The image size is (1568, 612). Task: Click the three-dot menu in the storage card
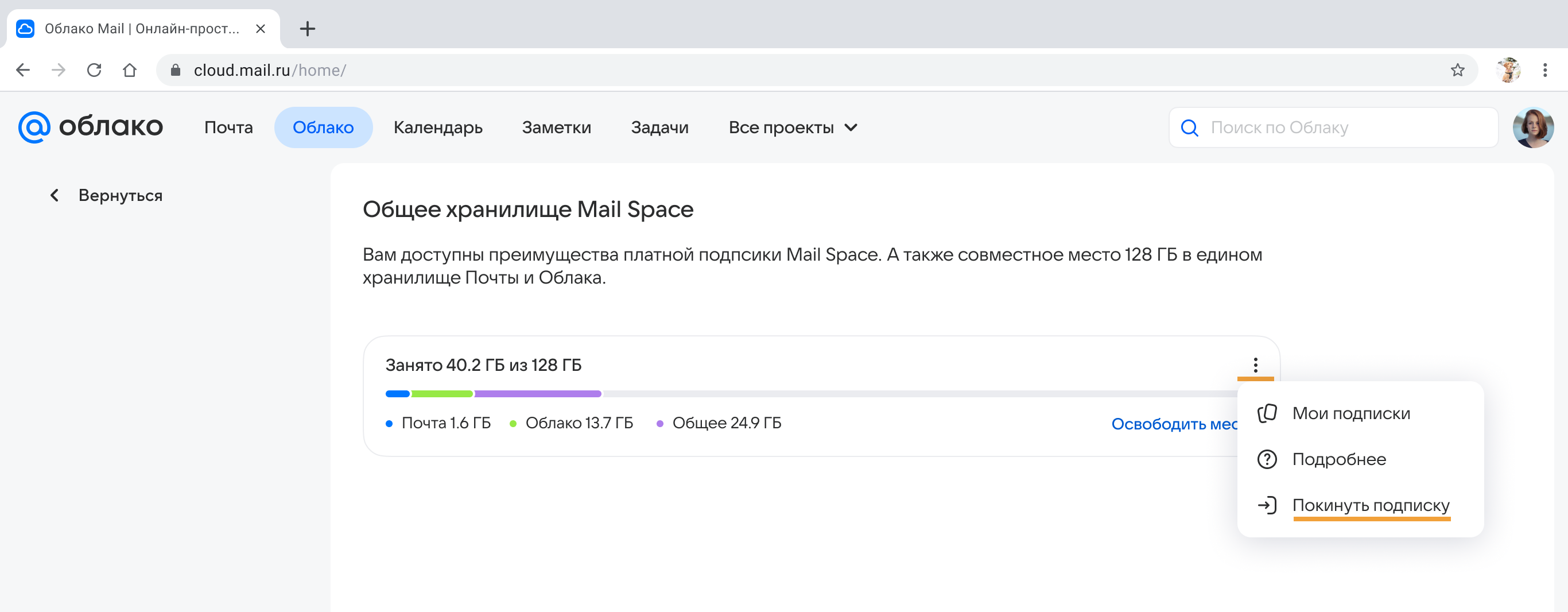tap(1255, 365)
